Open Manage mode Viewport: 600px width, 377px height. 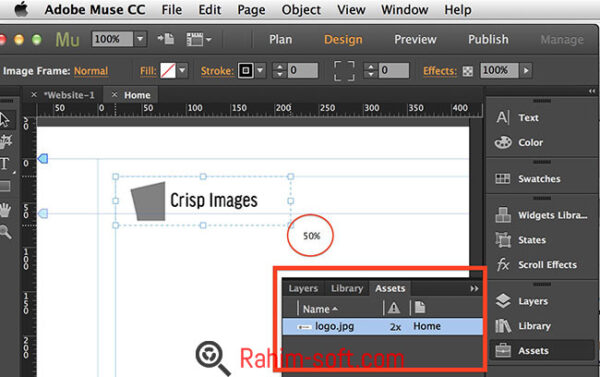click(562, 40)
